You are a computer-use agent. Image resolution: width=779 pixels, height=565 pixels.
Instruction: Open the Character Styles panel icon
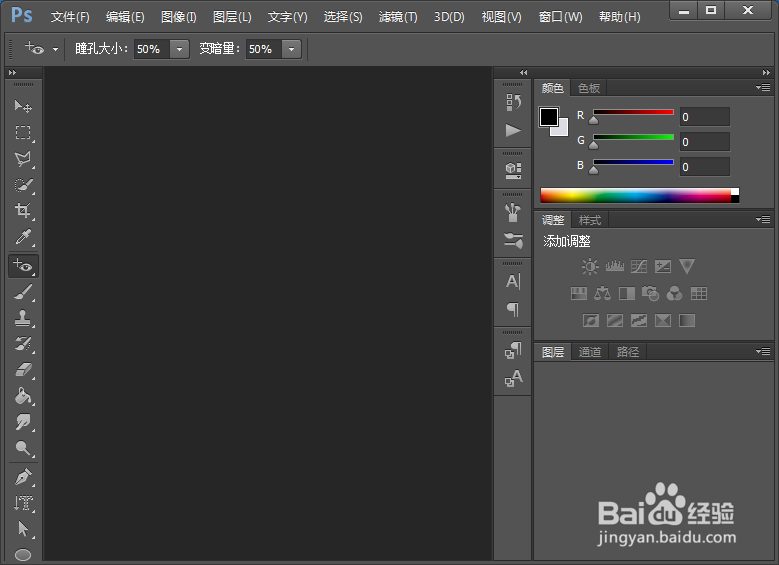click(513, 378)
